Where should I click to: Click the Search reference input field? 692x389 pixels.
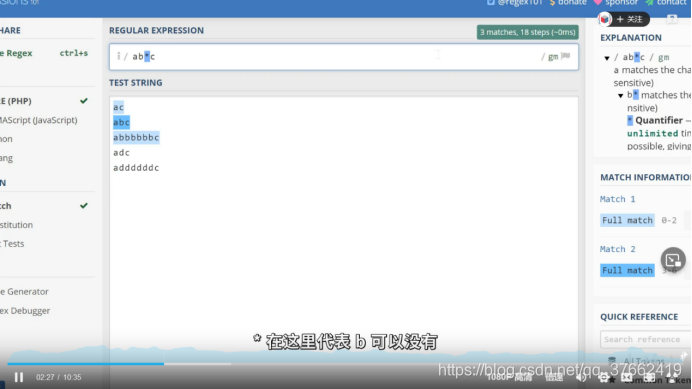coord(646,339)
